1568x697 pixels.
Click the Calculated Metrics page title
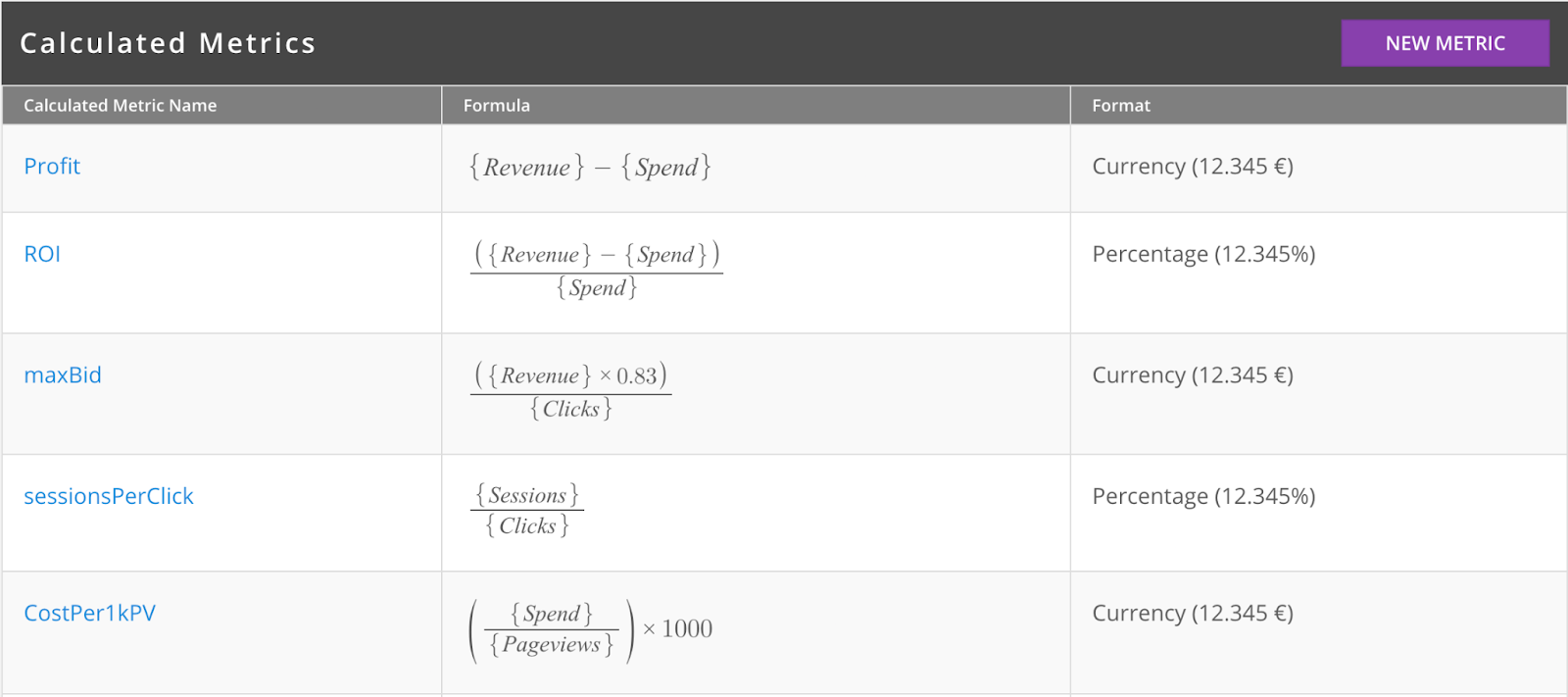point(168,43)
